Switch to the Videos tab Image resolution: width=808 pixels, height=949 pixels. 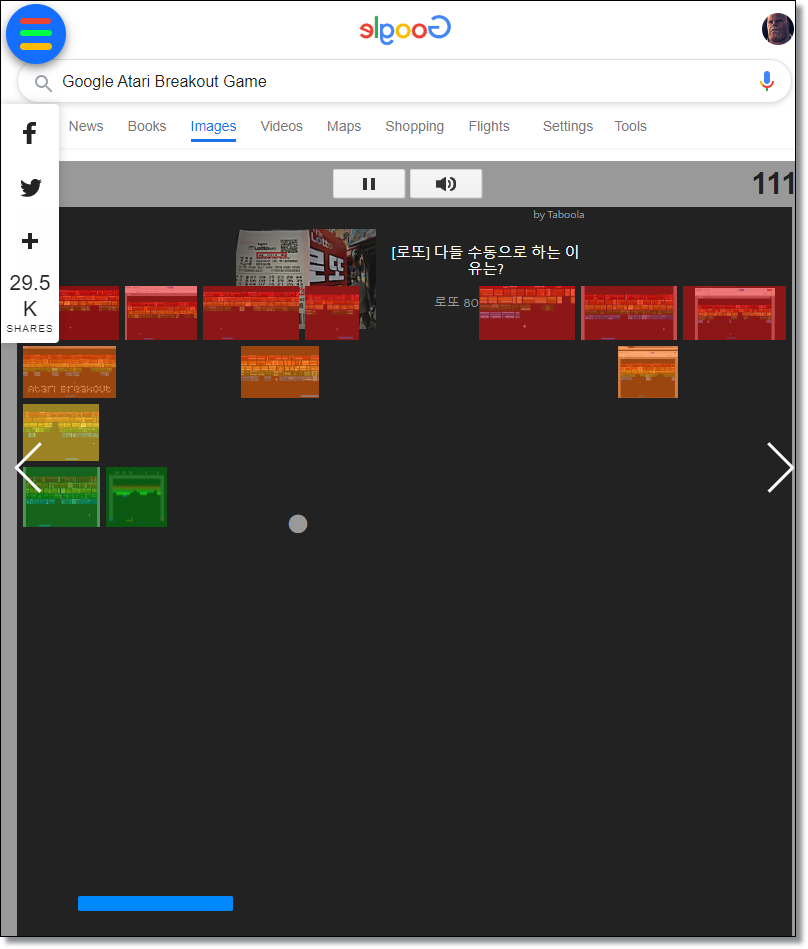(281, 126)
